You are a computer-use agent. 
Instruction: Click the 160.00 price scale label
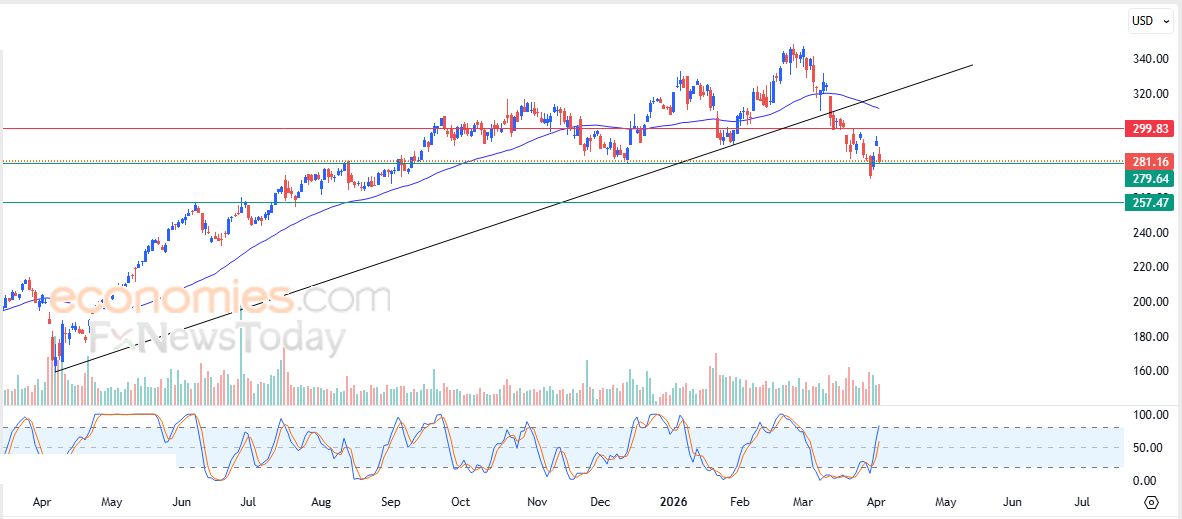tap(1151, 371)
